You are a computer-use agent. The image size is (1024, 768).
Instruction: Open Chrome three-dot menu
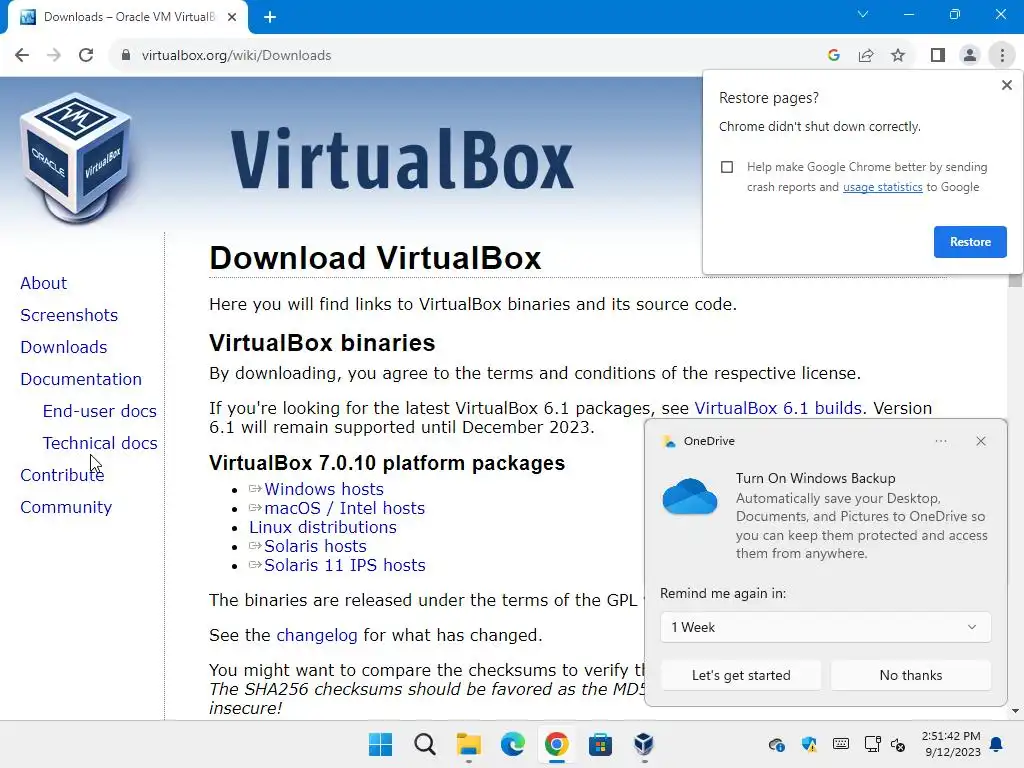pyautogui.click(x=1002, y=56)
